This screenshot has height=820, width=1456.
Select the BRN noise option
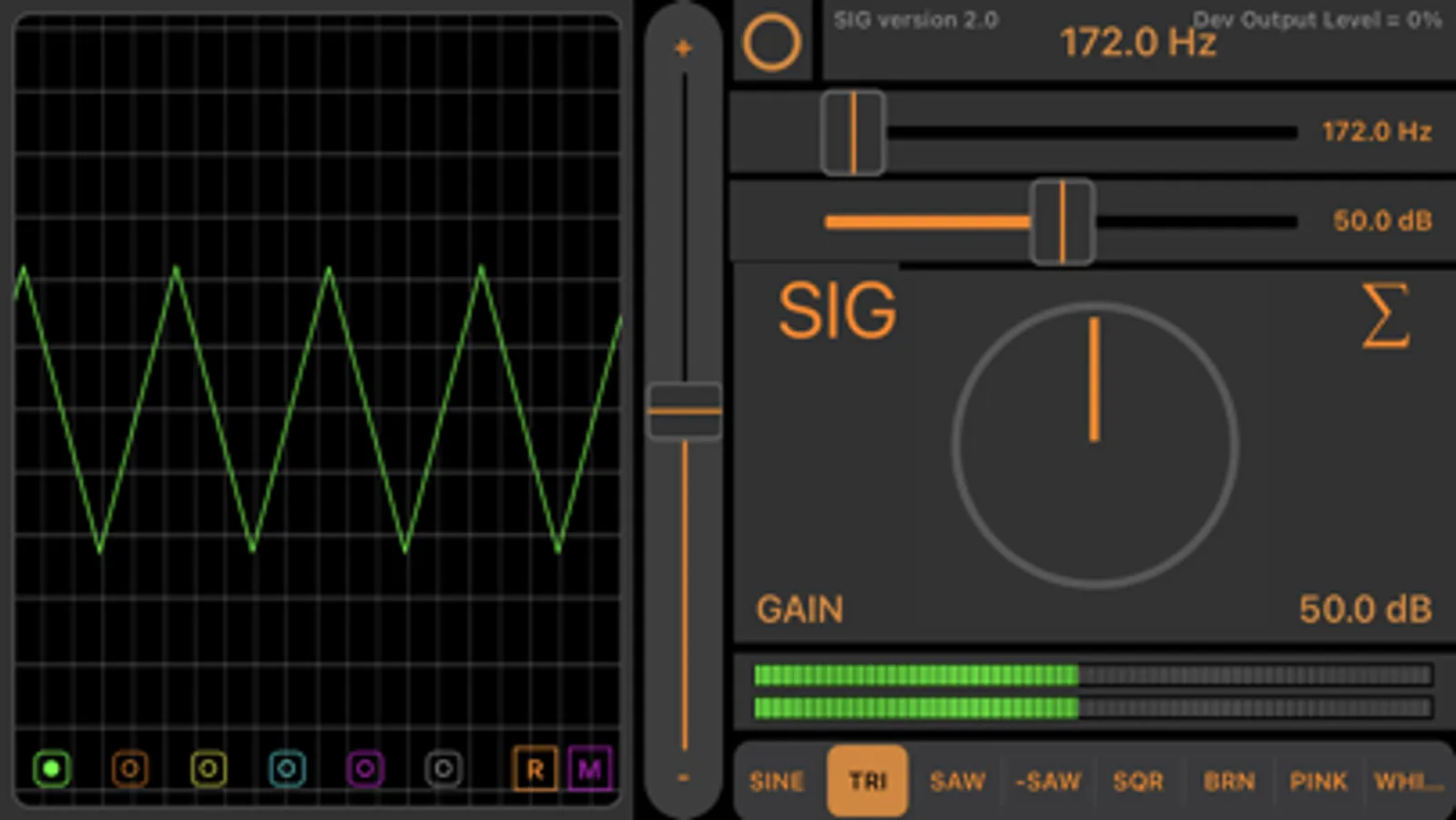pyautogui.click(x=1228, y=782)
